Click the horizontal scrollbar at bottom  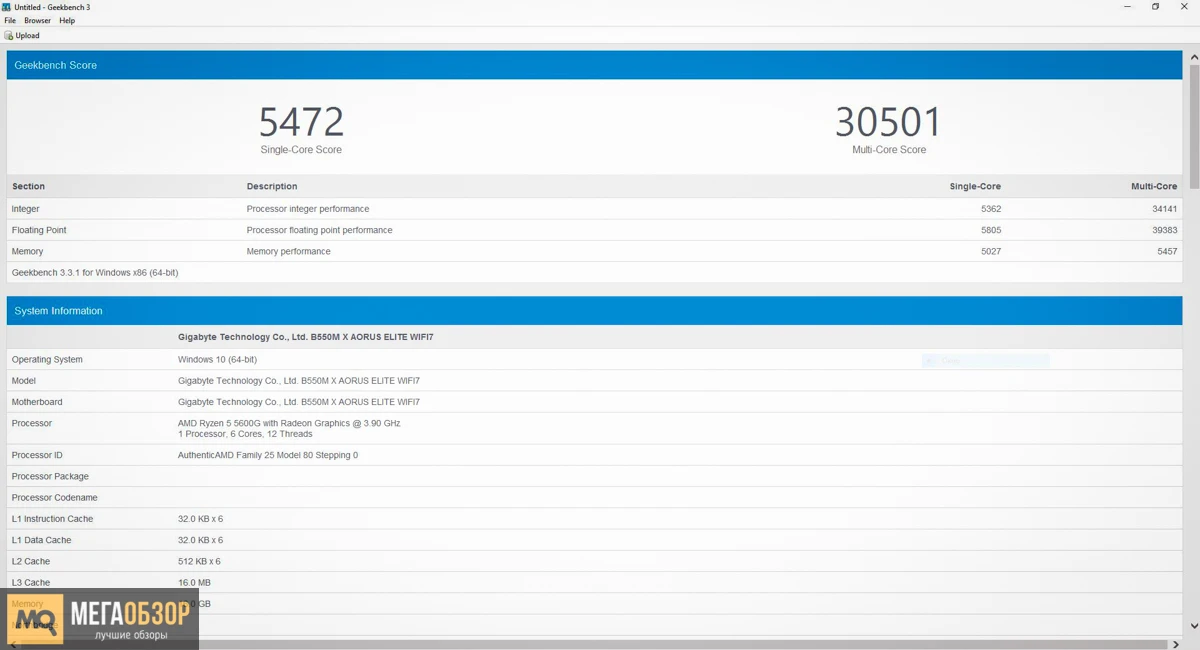pos(594,643)
